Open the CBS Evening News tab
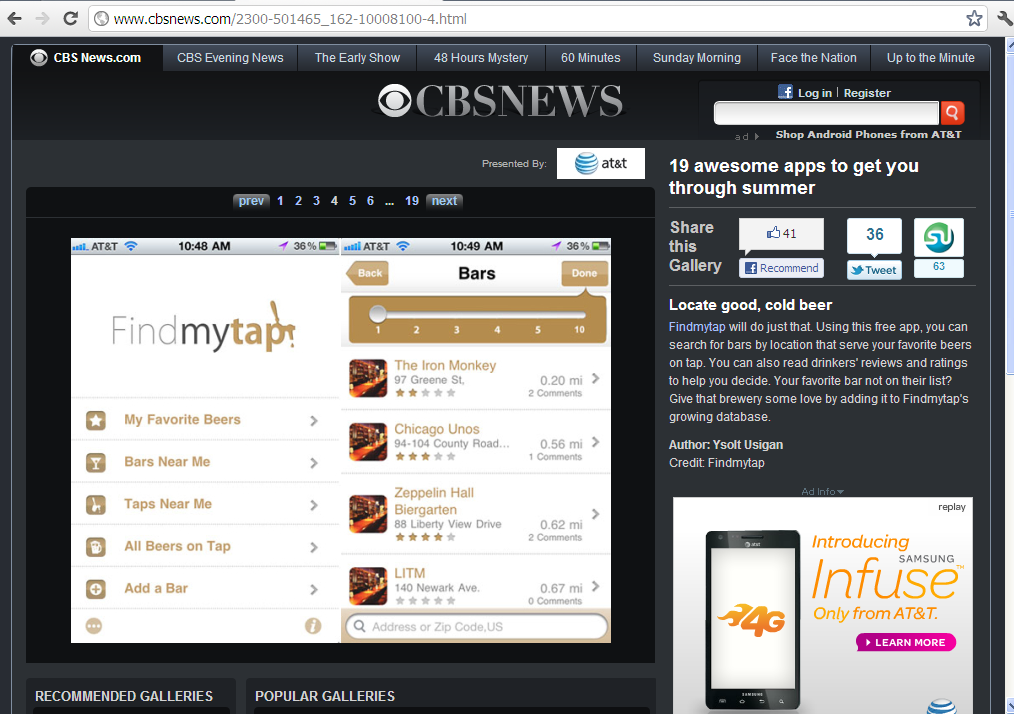Image resolution: width=1014 pixels, height=714 pixels. point(230,58)
